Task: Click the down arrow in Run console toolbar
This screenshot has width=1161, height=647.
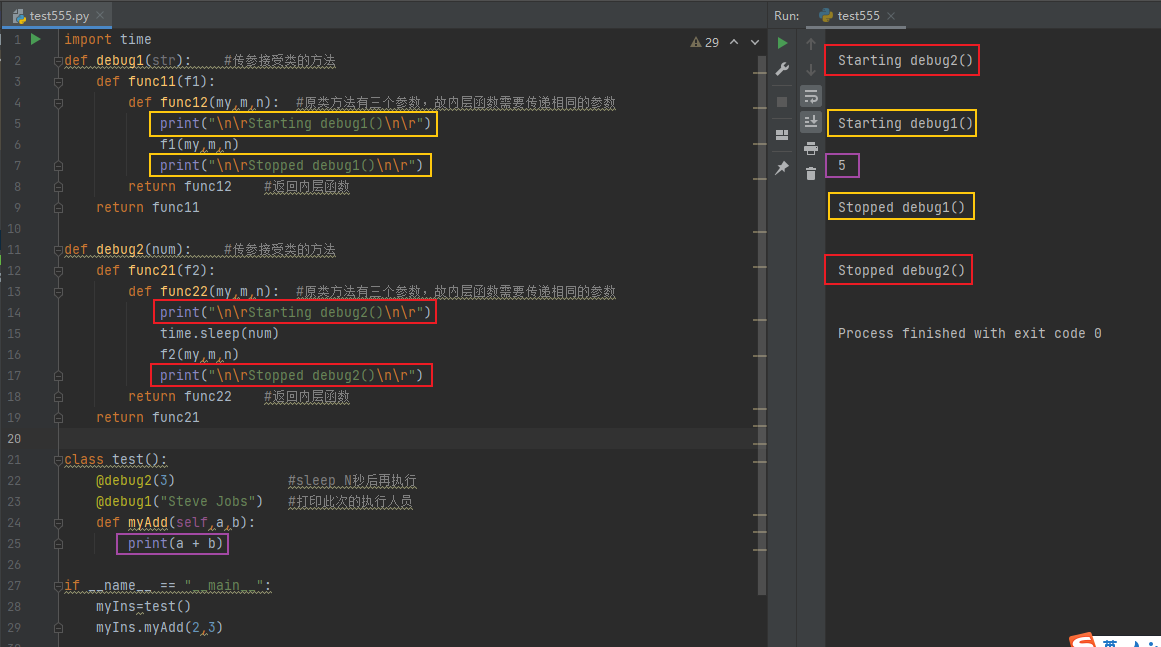Action: click(x=811, y=70)
